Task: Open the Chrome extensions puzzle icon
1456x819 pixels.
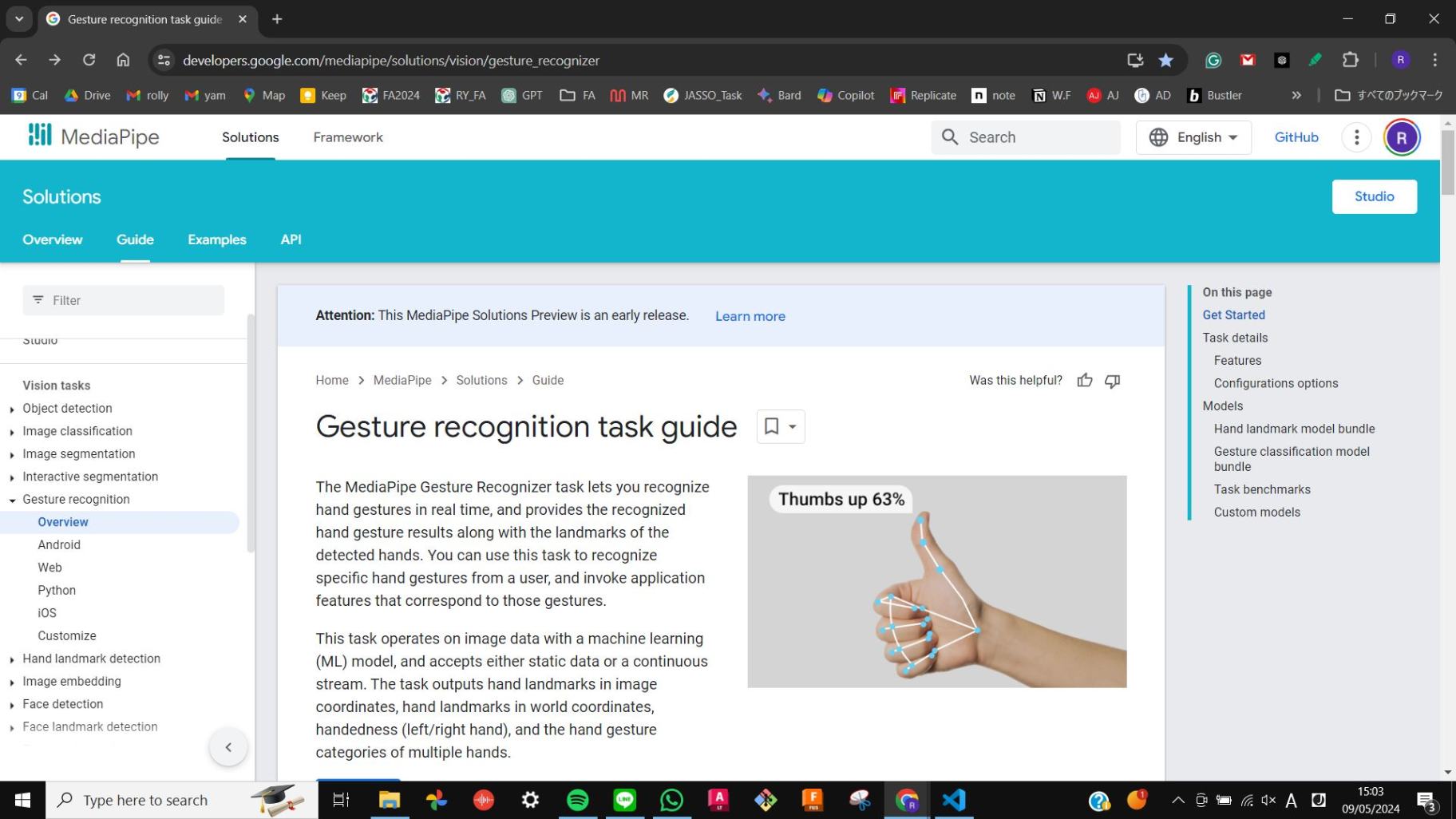Action: point(1350,60)
